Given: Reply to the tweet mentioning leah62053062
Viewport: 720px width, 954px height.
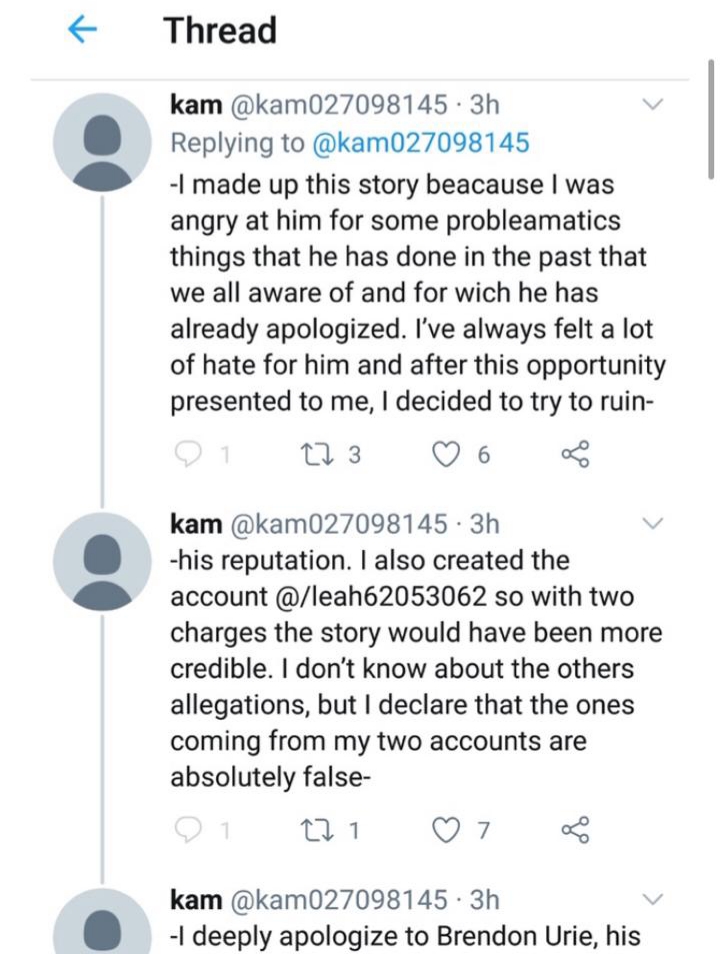Looking at the screenshot, I should pos(186,827).
